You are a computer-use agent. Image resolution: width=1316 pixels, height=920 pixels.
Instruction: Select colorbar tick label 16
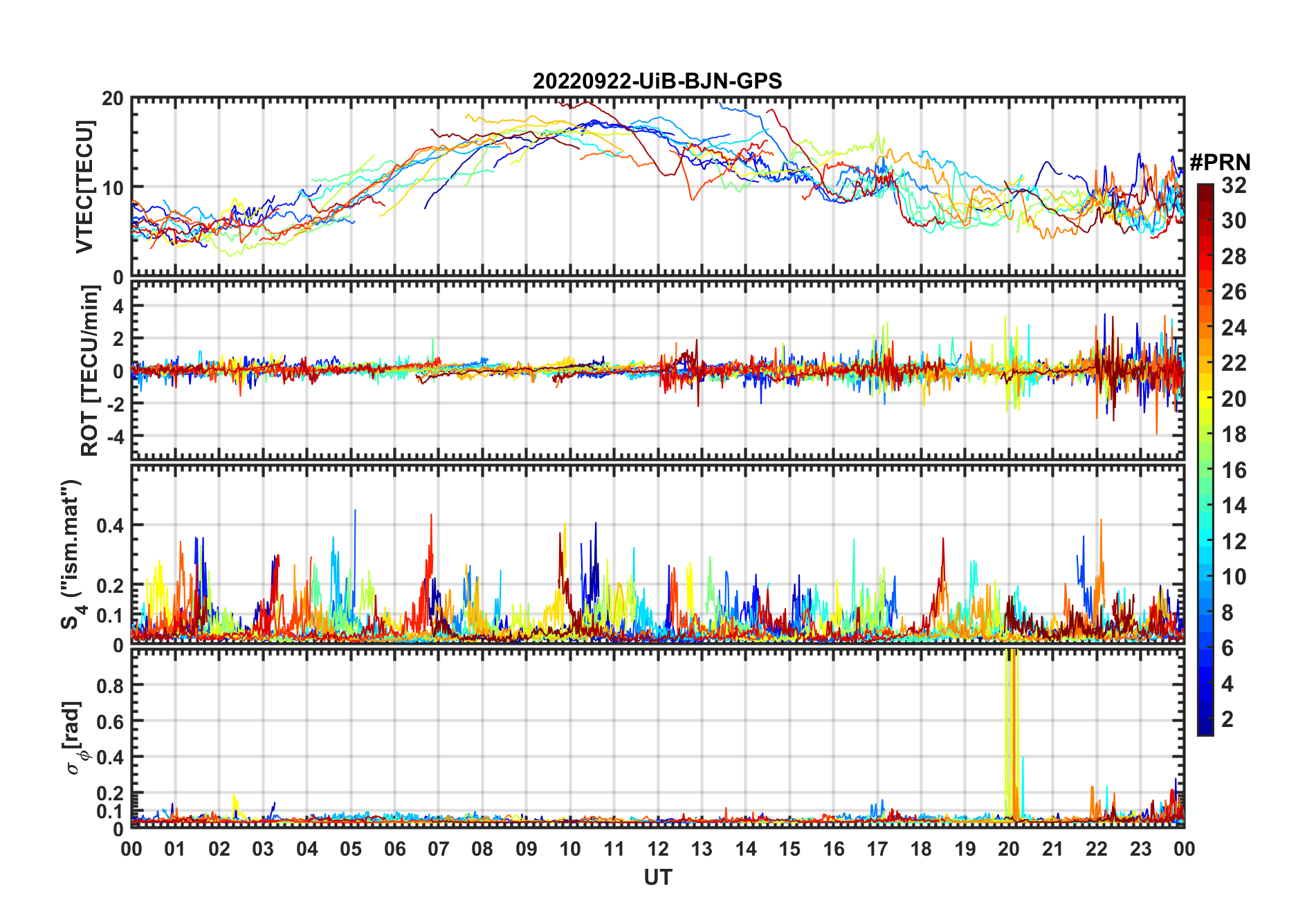(x=1234, y=470)
